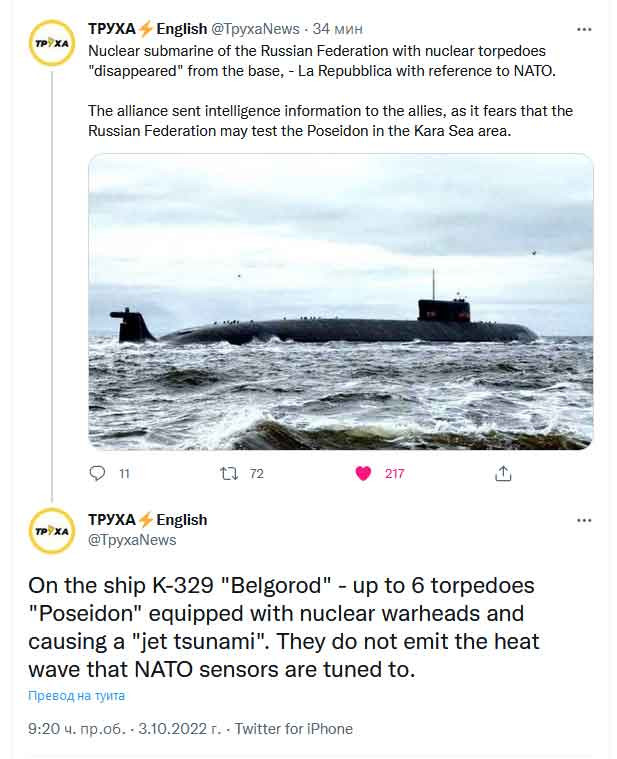Click the reply speech bubble icon
Screen dimensions: 617x759
97,473
